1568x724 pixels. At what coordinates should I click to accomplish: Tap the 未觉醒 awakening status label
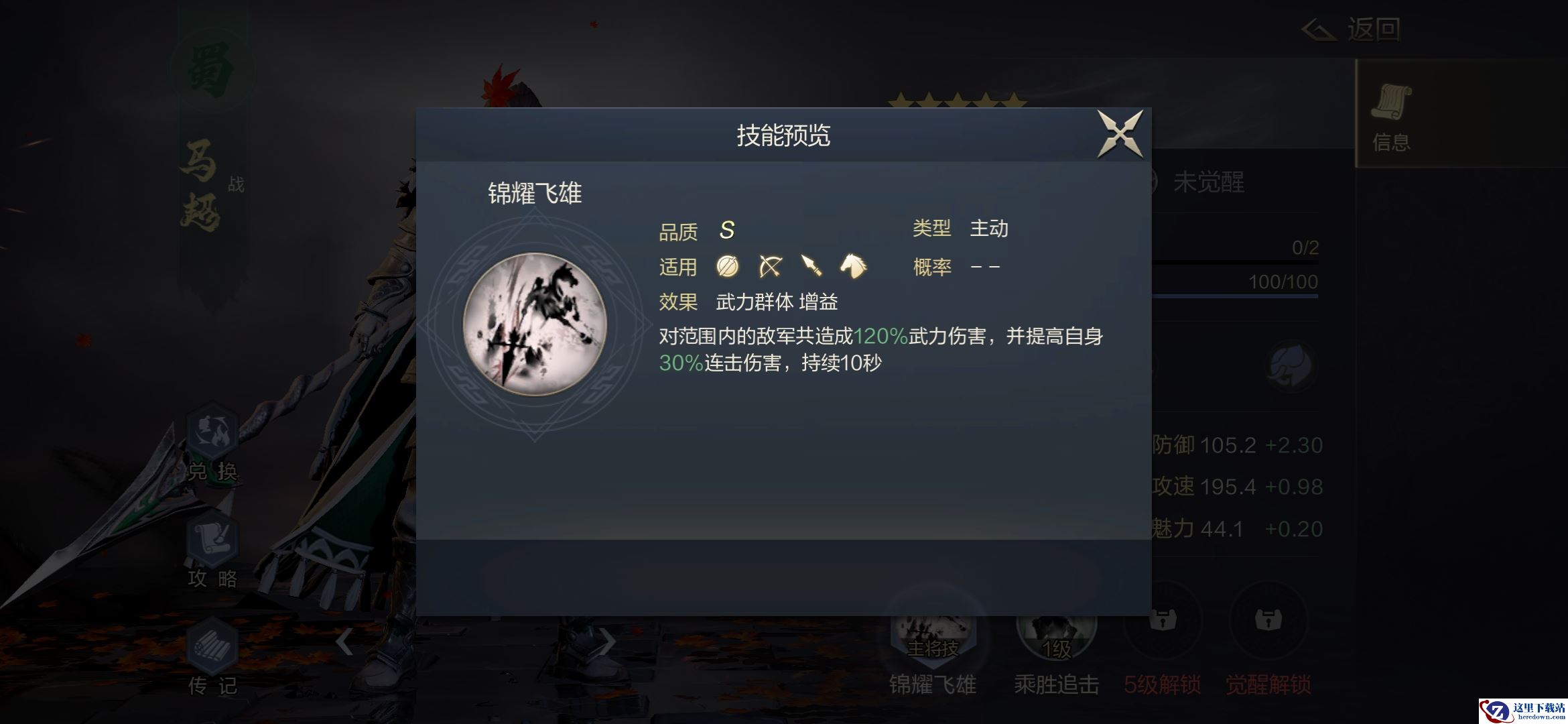tap(1209, 182)
